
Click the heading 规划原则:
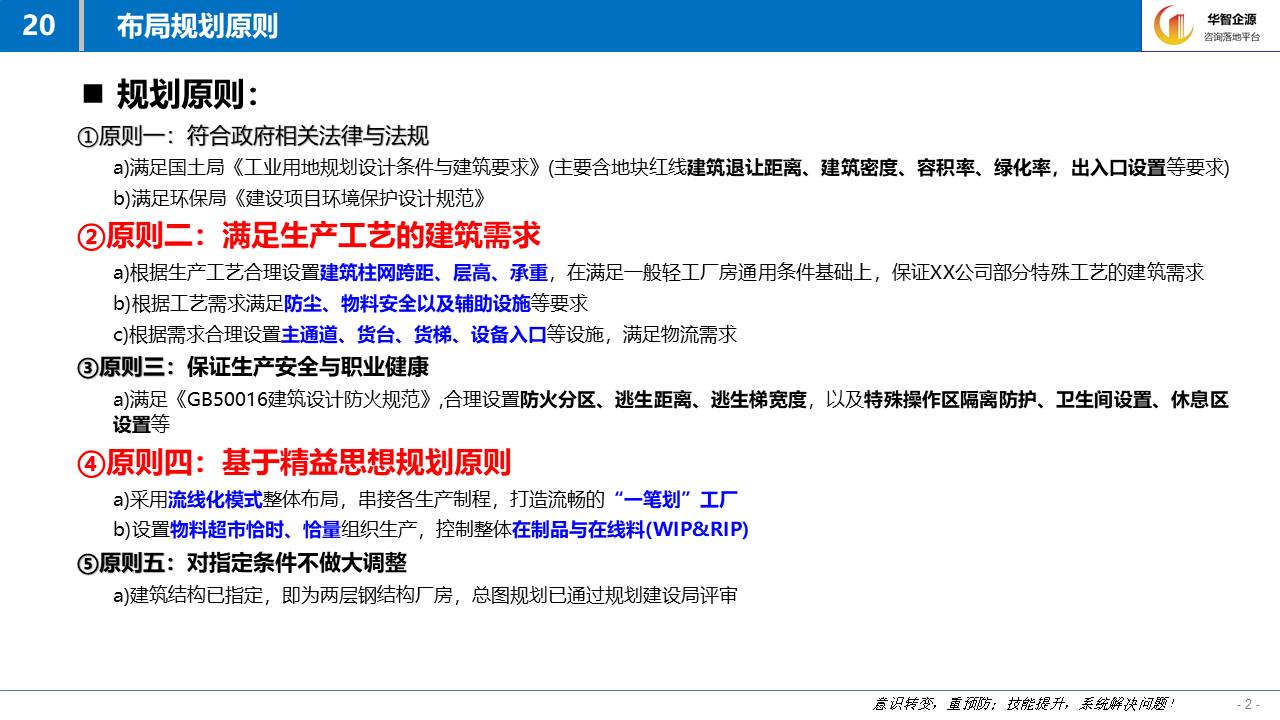188,95
